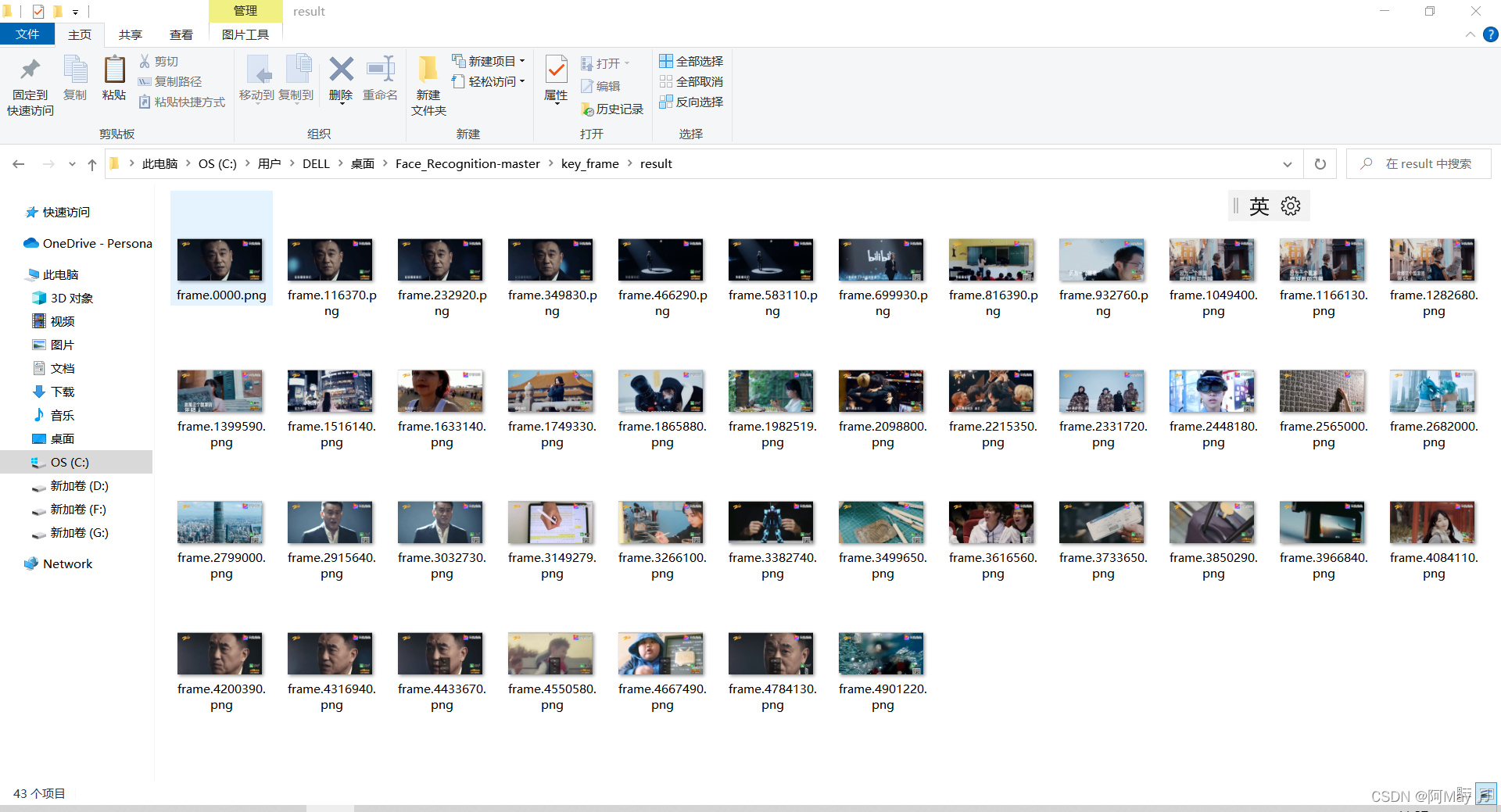Pin folder to Quick access
Viewport: 1501px width, 812px height.
(30, 87)
